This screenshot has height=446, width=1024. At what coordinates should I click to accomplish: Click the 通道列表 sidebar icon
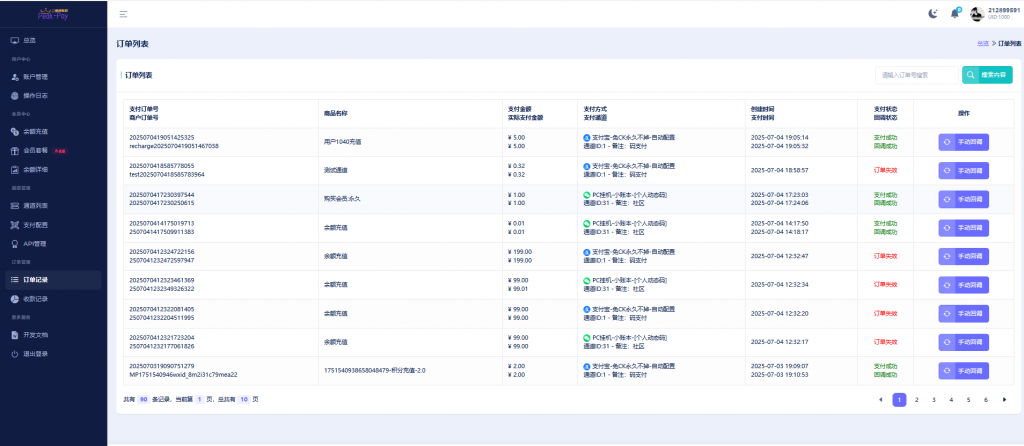[14, 205]
